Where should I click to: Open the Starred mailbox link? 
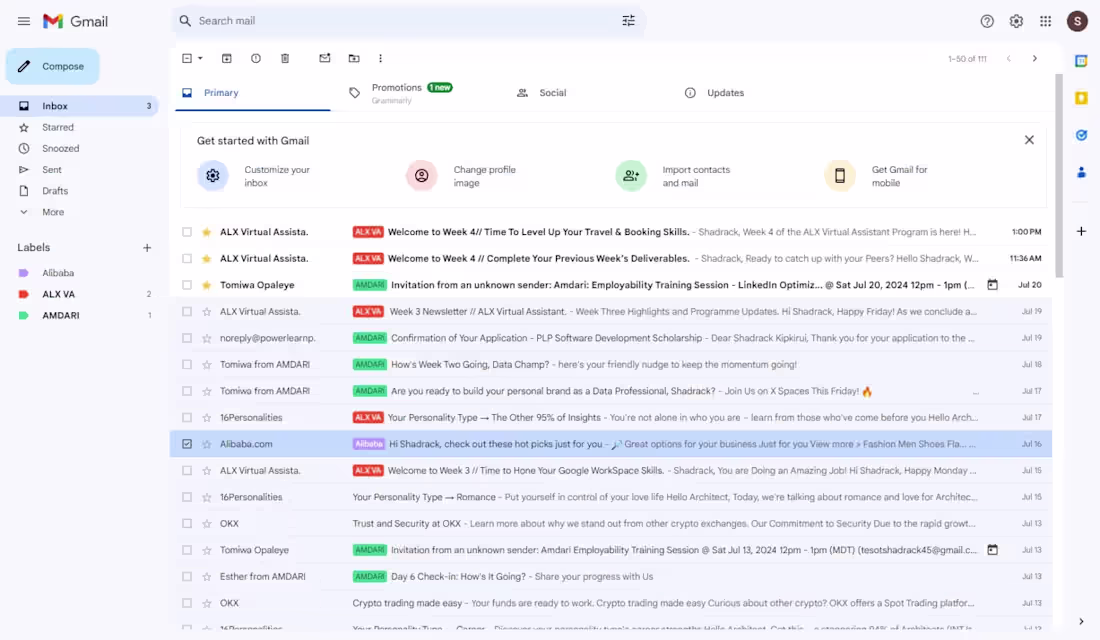[x=57, y=127]
